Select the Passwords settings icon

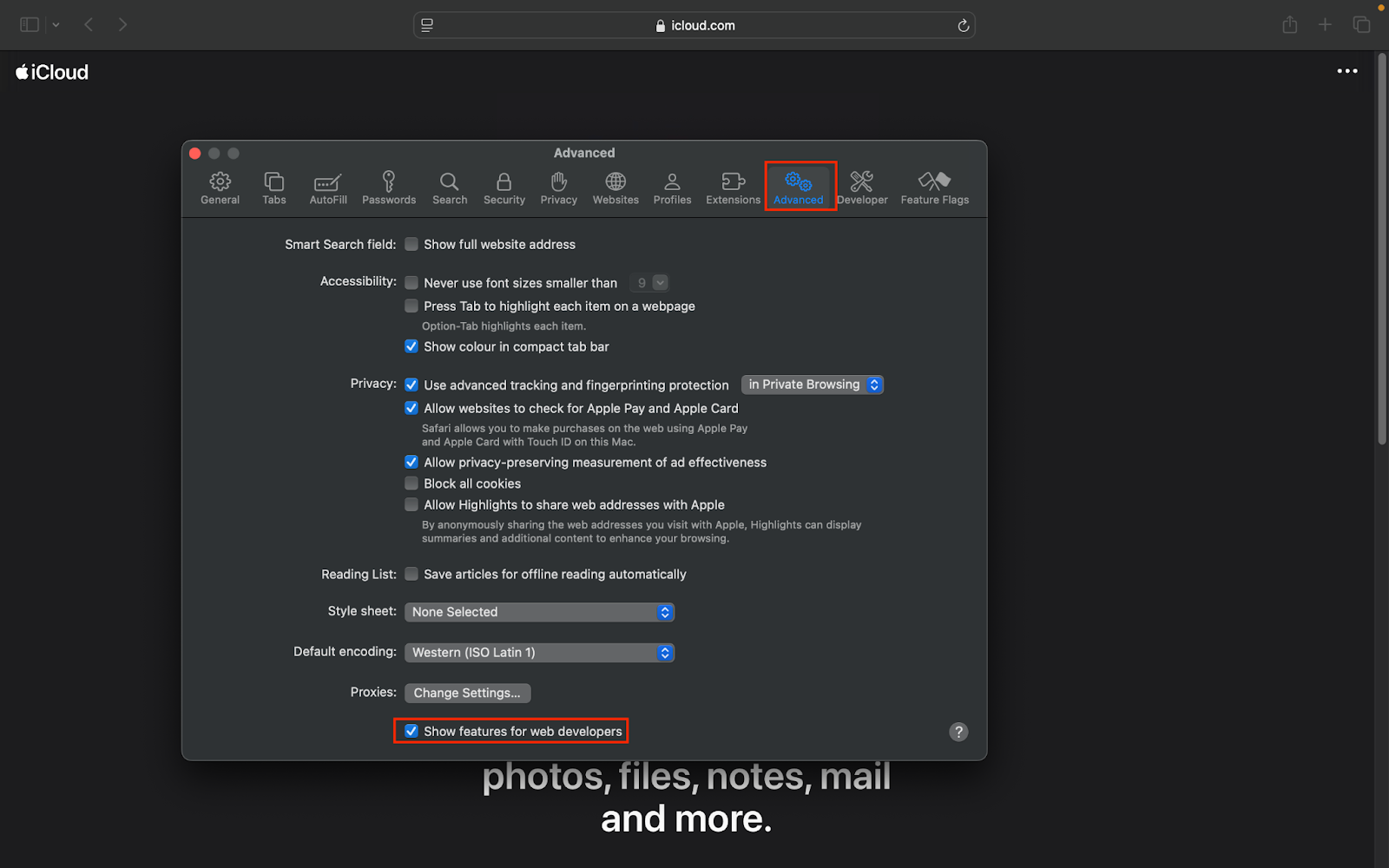388,187
